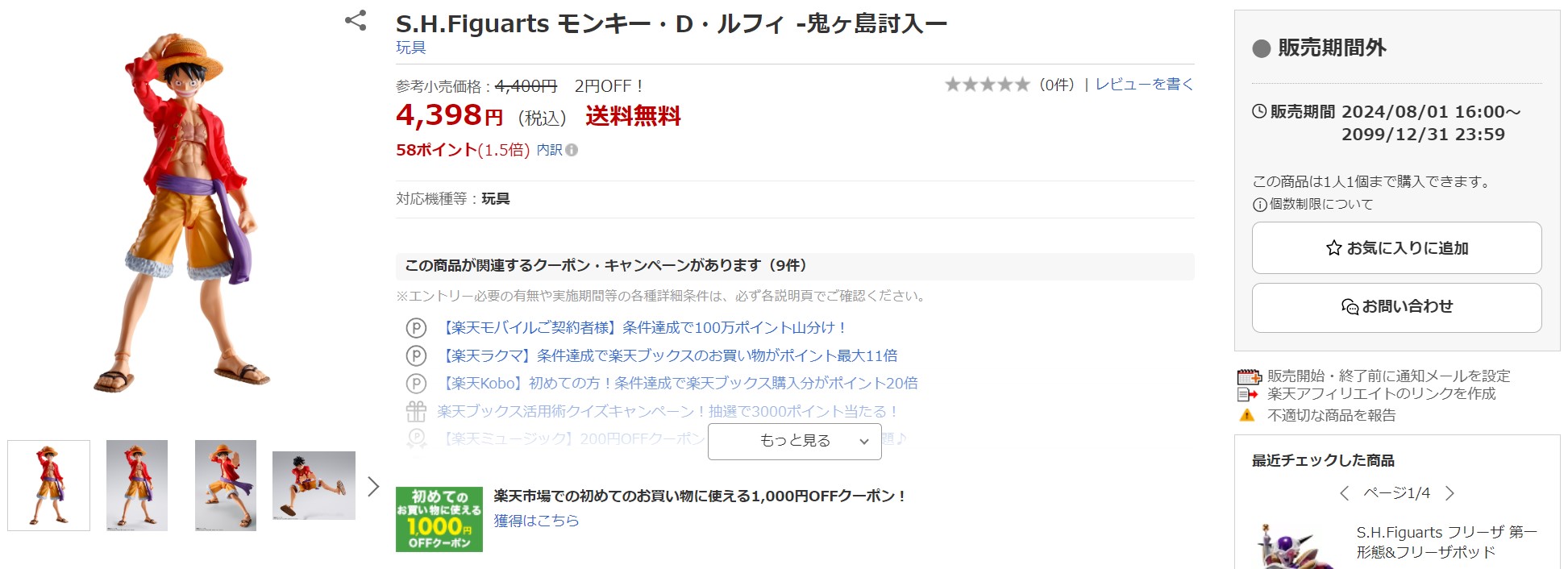The image size is (1568, 569).
Task: Click the calendar notification mail icon
Action: pos(1249,376)
